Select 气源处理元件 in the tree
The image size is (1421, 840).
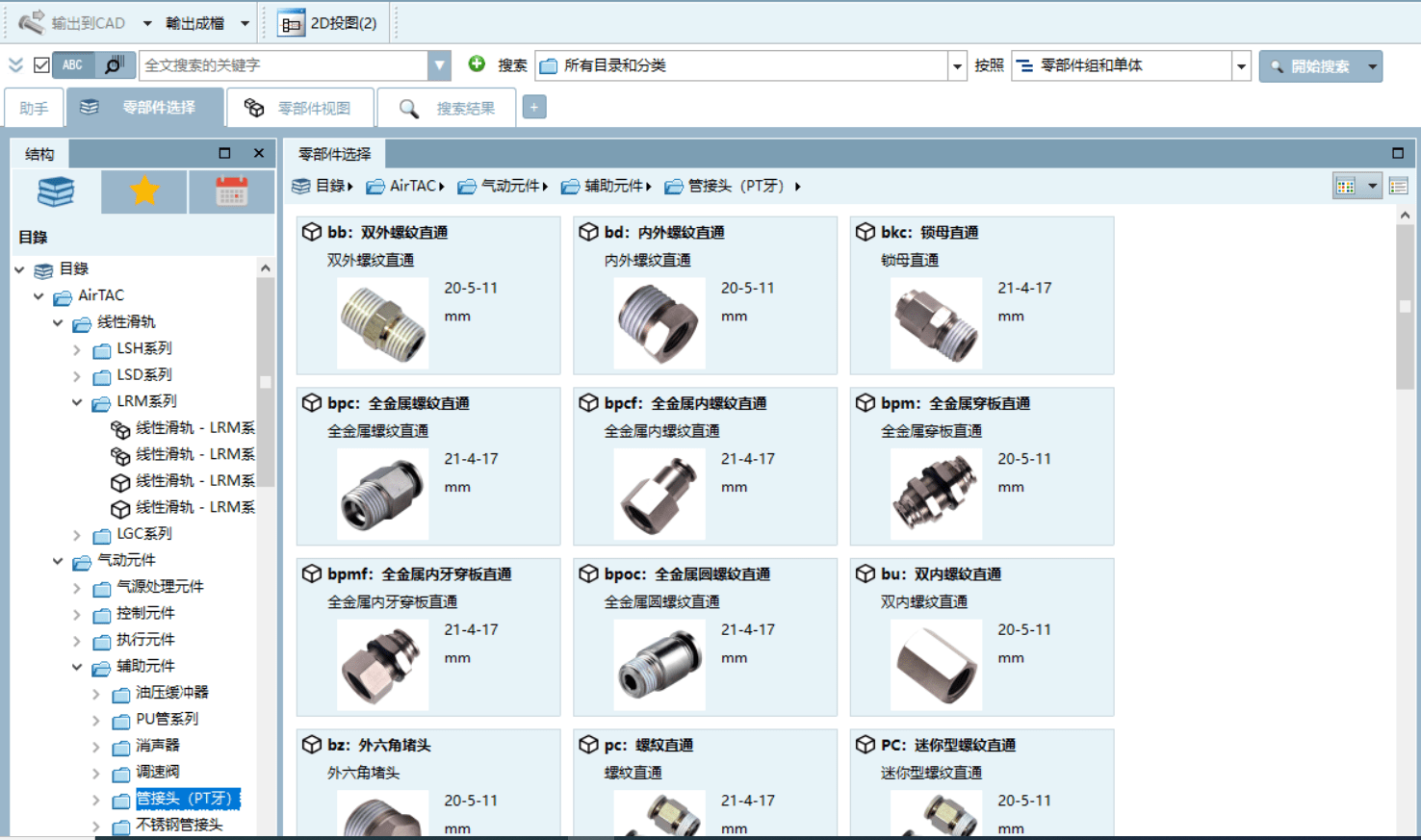pos(160,587)
